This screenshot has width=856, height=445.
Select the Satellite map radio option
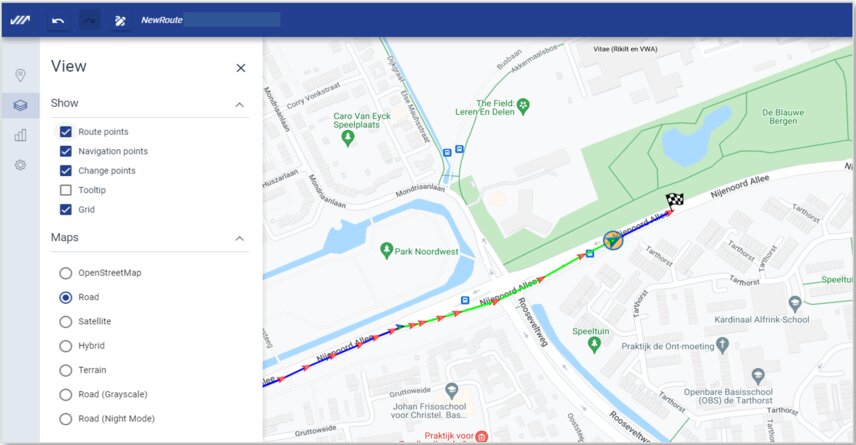tap(66, 322)
